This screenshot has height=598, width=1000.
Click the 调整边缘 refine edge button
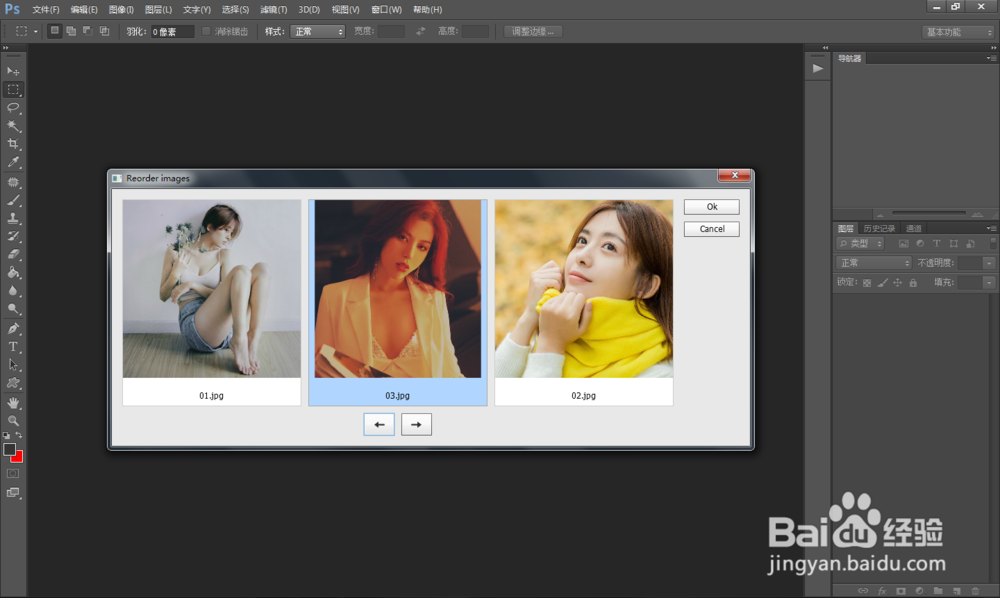tap(533, 31)
